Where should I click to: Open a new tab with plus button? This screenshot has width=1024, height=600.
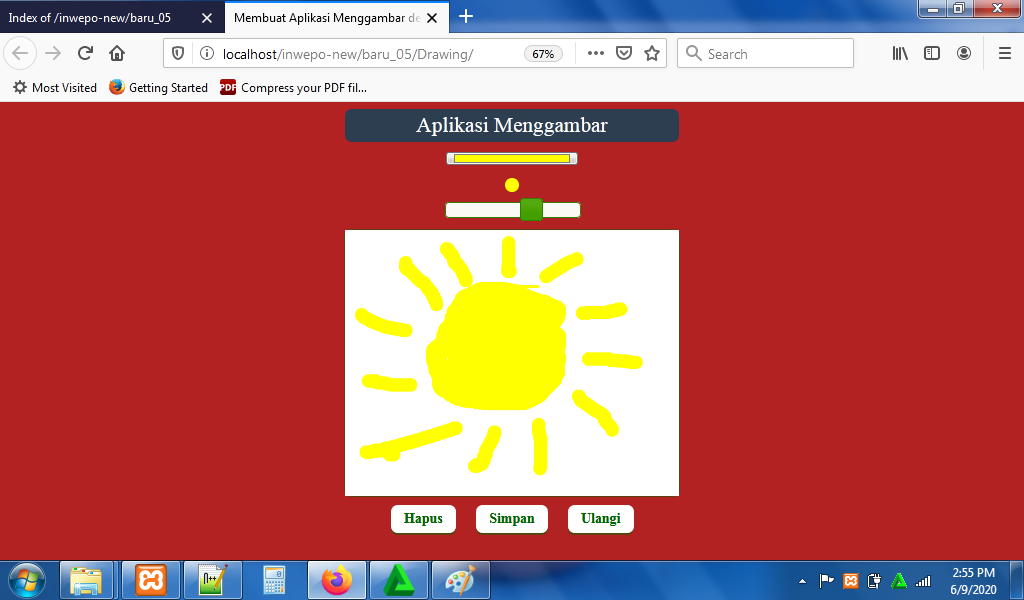[x=466, y=16]
